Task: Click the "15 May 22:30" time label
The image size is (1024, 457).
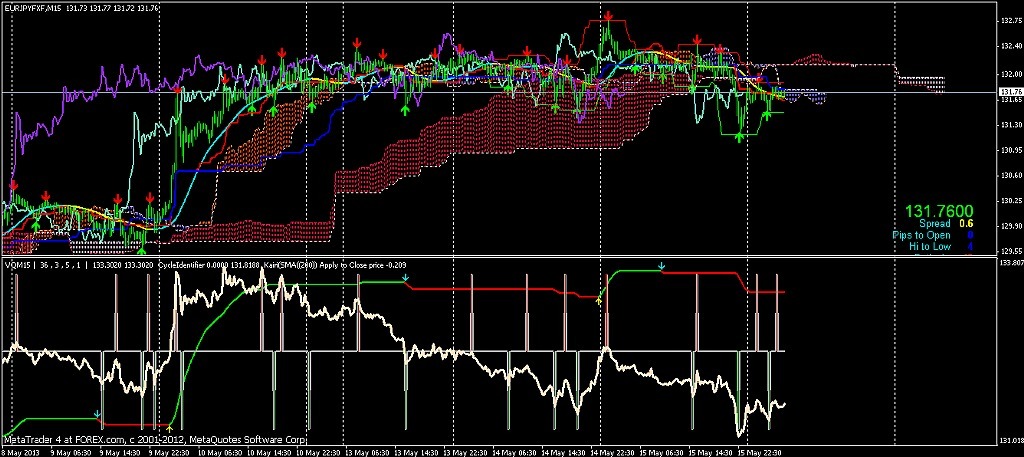Action: [x=760, y=452]
